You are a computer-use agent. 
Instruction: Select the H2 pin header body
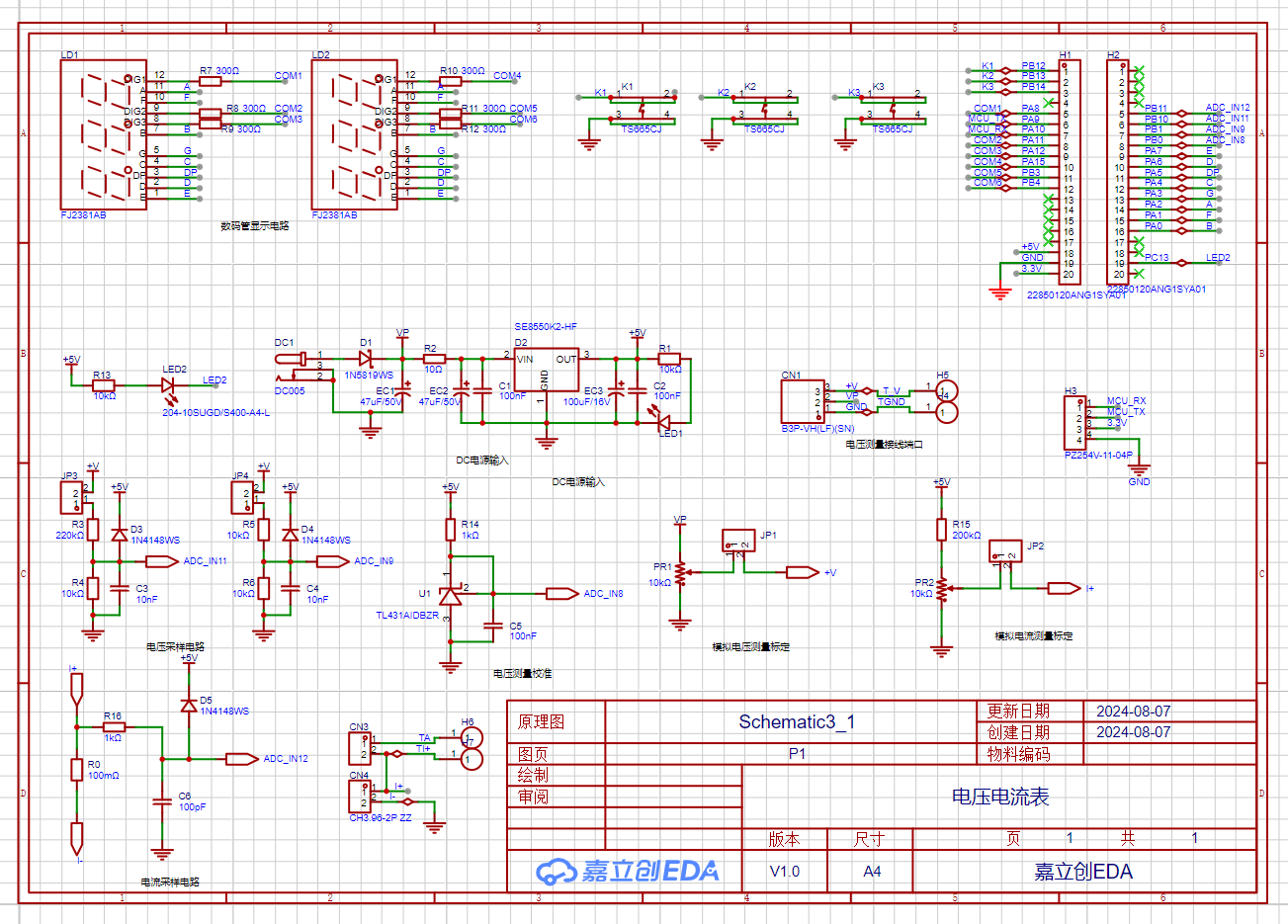[x=1118, y=172]
